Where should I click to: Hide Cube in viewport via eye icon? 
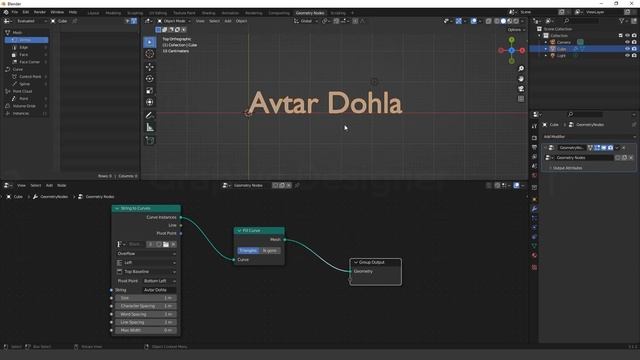click(627, 49)
